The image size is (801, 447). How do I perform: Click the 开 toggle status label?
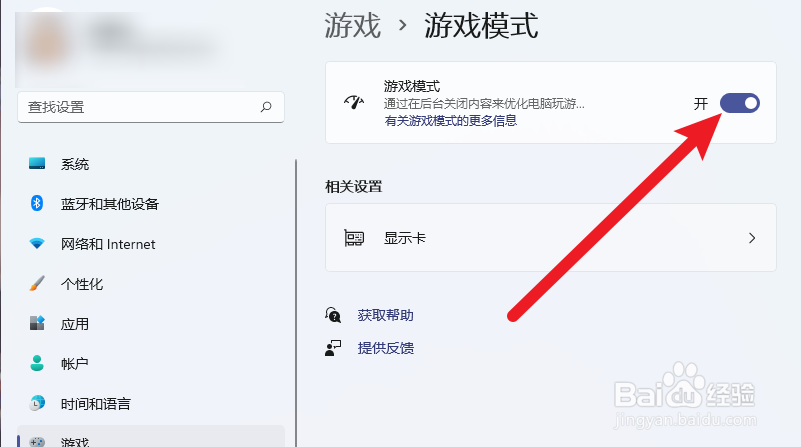700,104
